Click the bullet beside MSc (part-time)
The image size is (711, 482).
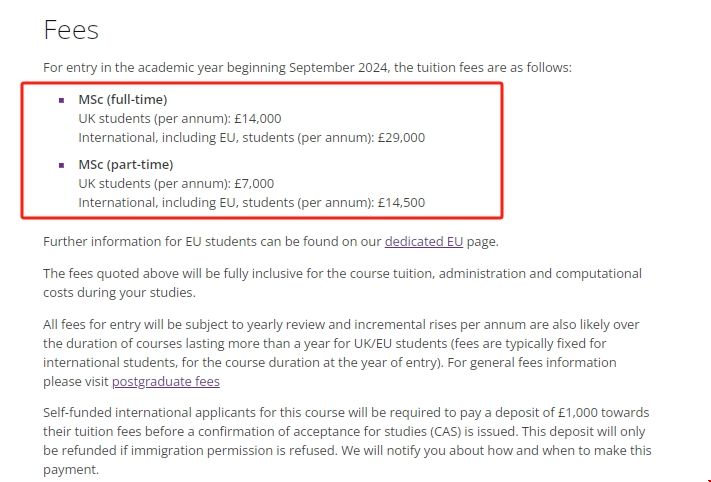pyautogui.click(x=61, y=165)
